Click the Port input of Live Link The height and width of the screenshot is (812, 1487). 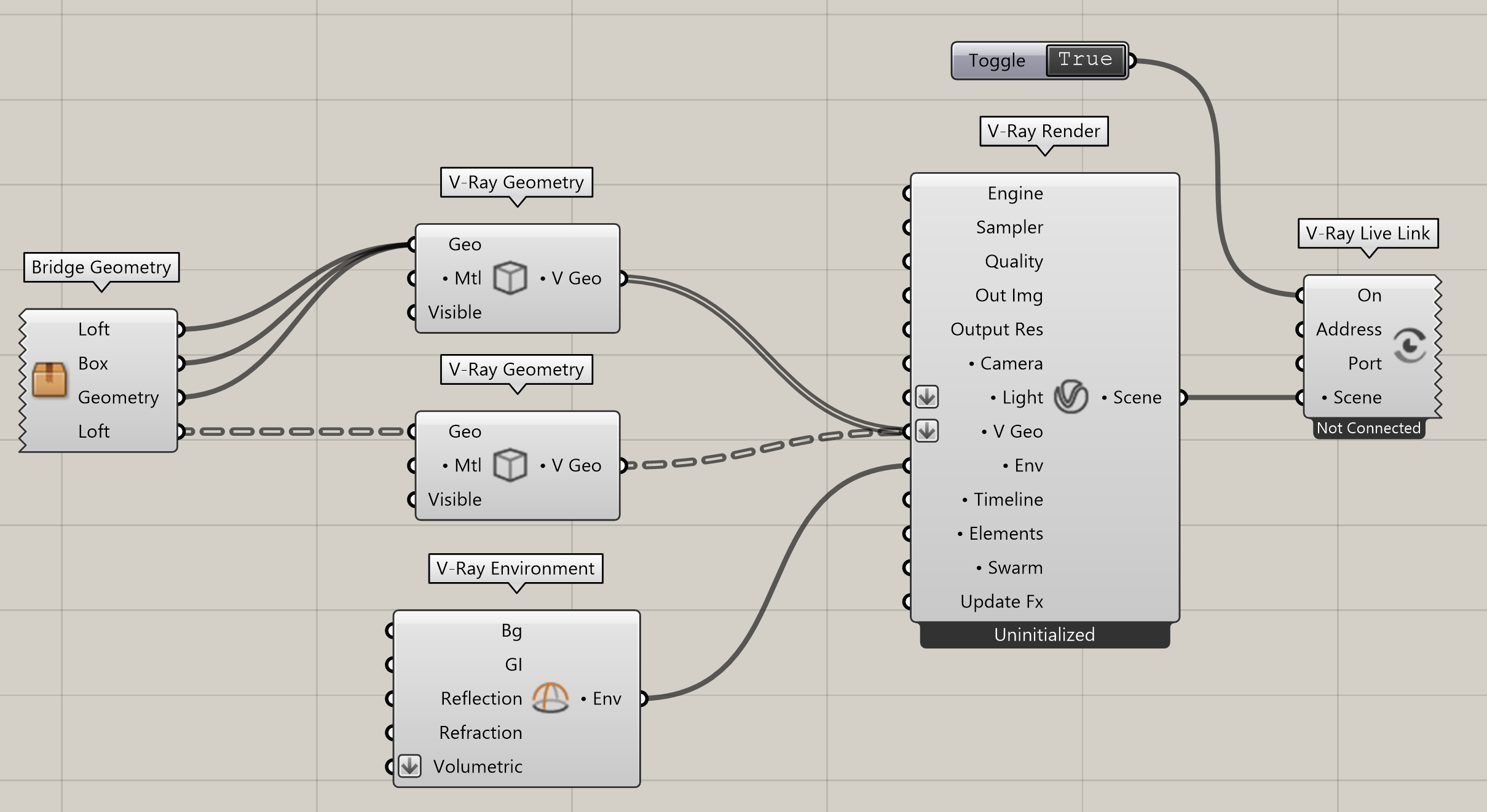1365,363
